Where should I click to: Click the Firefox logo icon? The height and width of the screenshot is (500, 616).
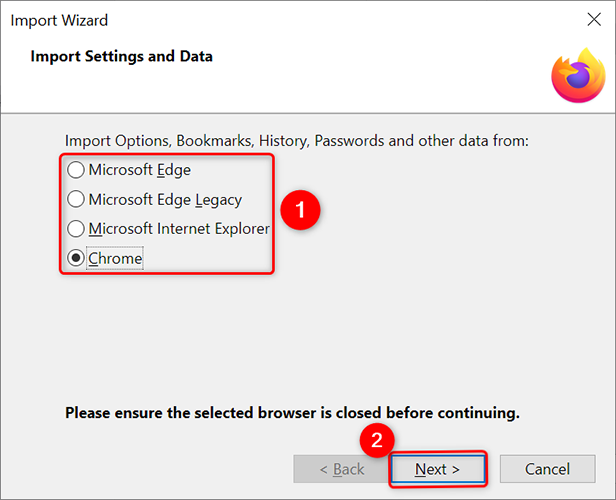tap(578, 76)
